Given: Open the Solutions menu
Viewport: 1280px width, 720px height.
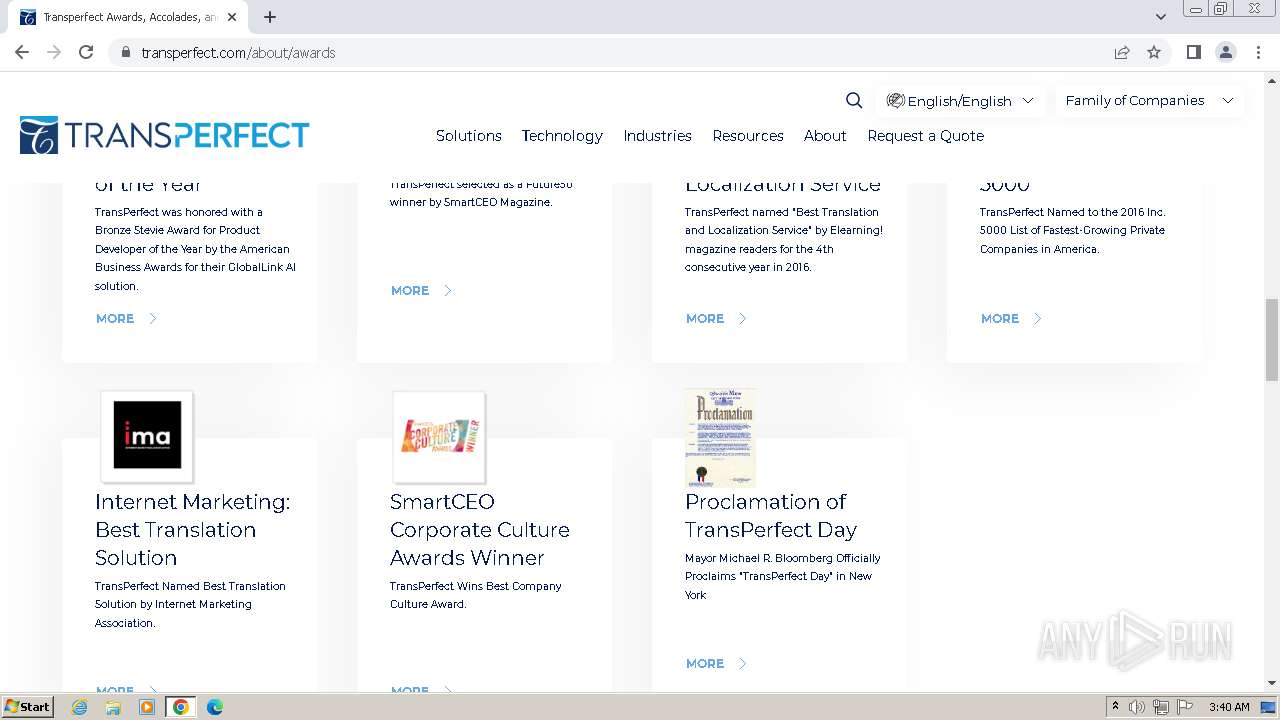Looking at the screenshot, I should tap(468, 135).
